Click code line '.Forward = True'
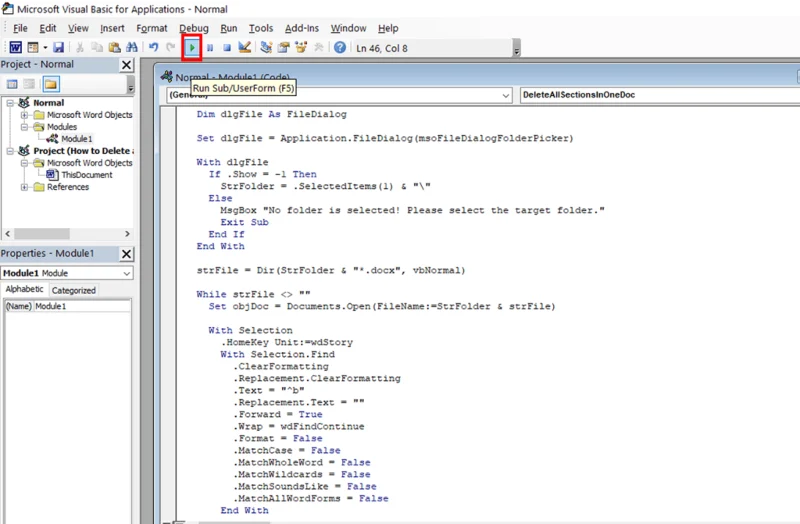This screenshot has height=524, width=800. (x=278, y=414)
